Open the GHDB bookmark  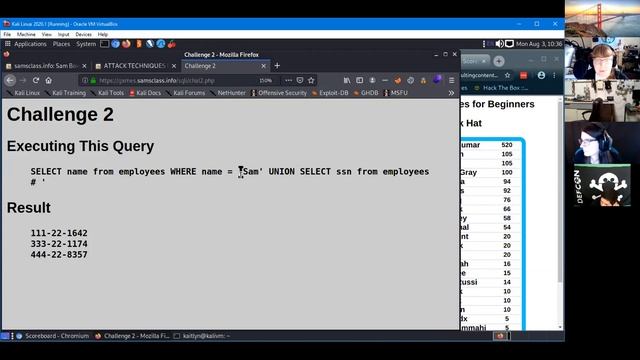pos(366,93)
